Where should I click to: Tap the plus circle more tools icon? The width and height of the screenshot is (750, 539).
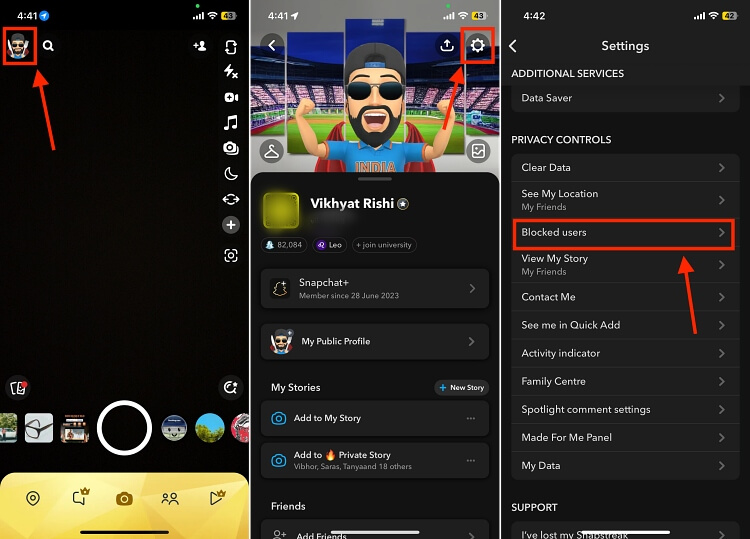tap(231, 225)
